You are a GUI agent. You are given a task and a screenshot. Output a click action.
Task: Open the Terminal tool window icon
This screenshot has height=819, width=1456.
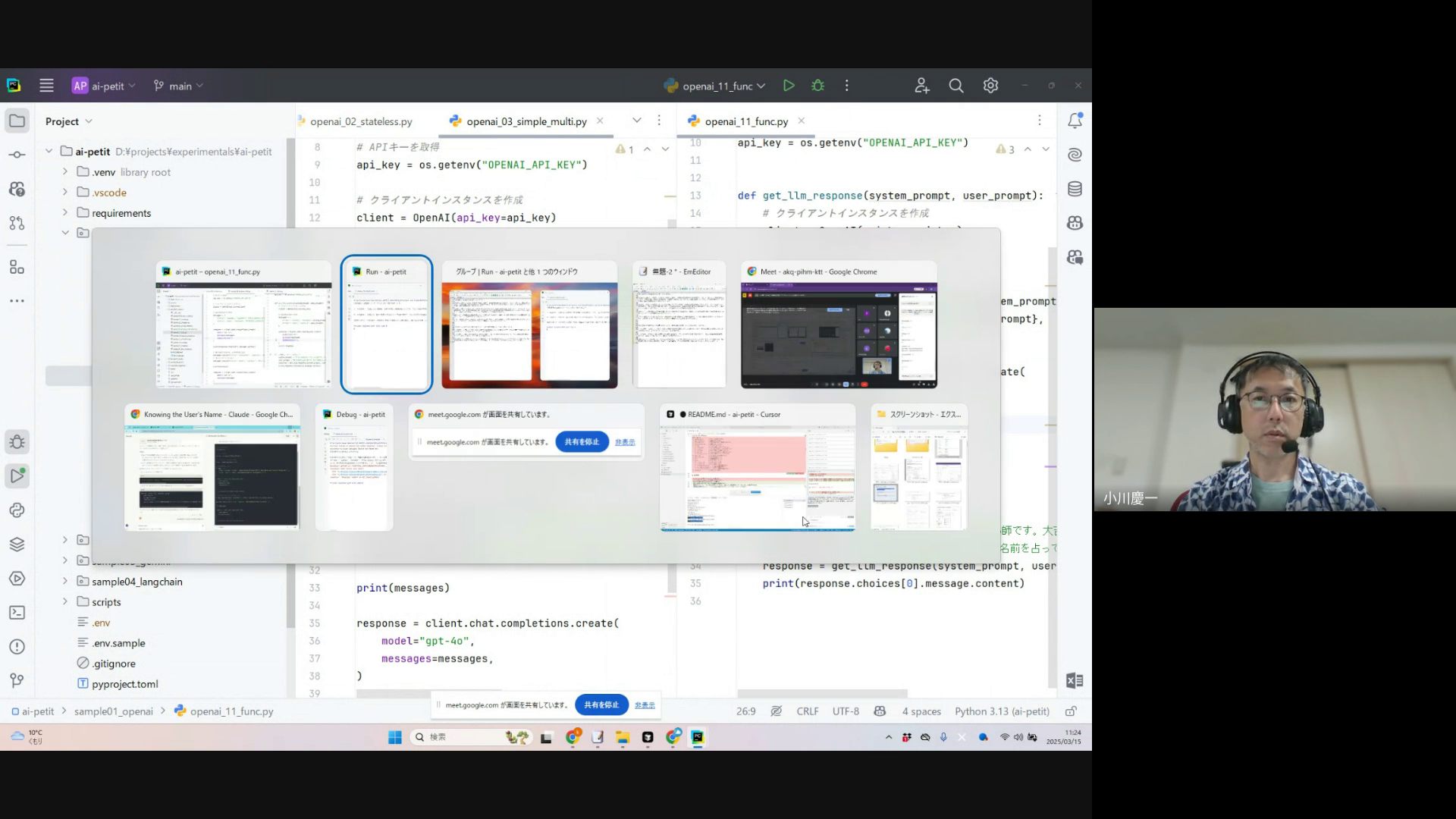17,613
